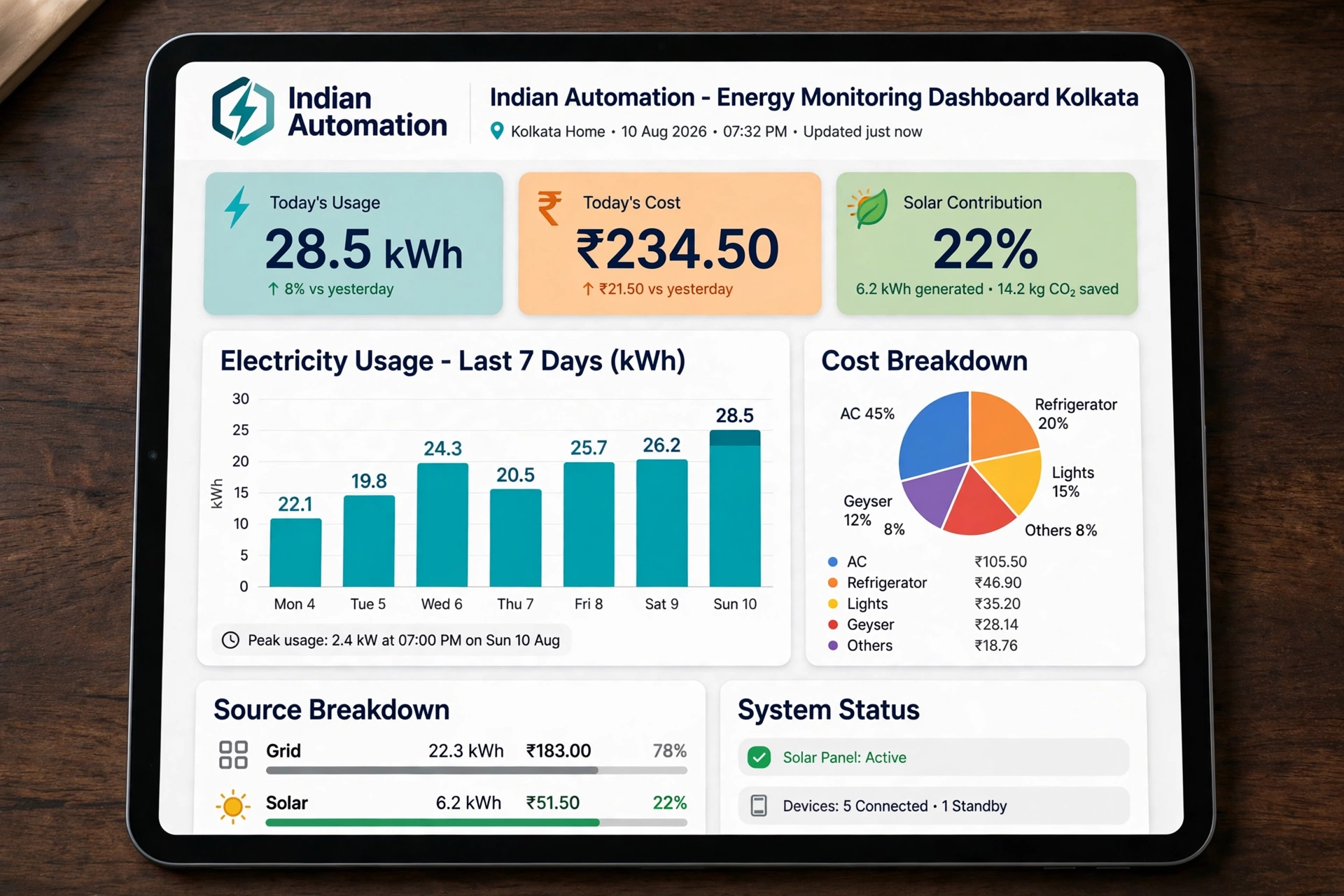Screen dimensions: 1344x896
Task: Click the Grid 78% progress bar
Action: [476, 770]
